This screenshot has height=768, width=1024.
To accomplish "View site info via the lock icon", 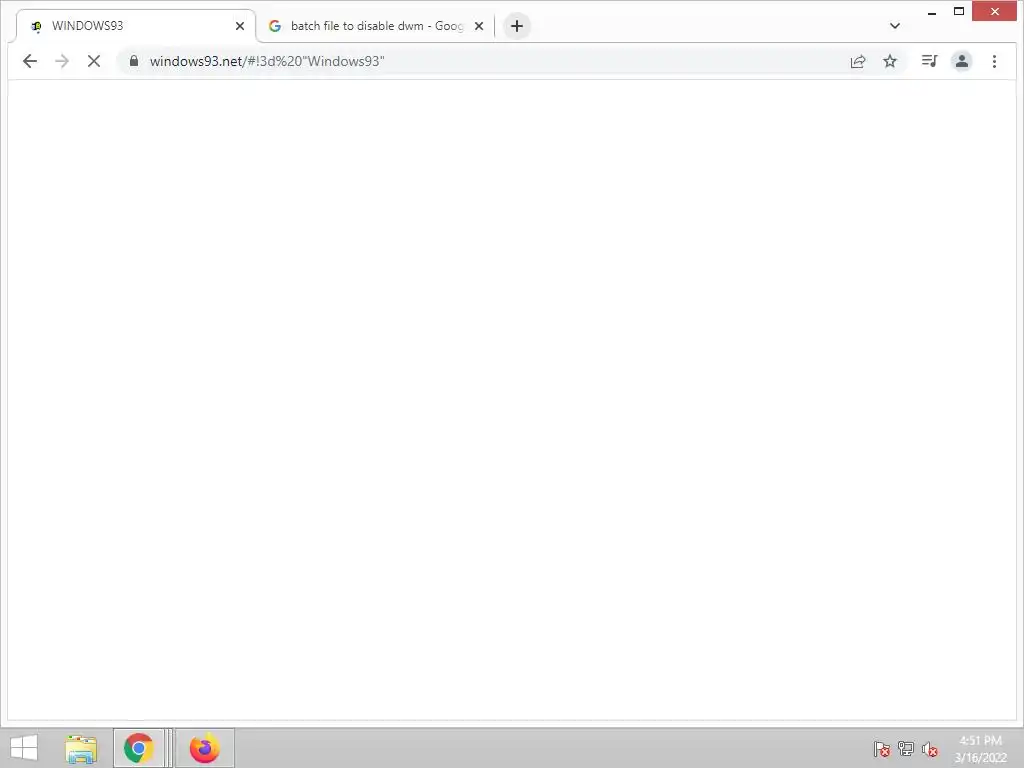I will [x=134, y=61].
